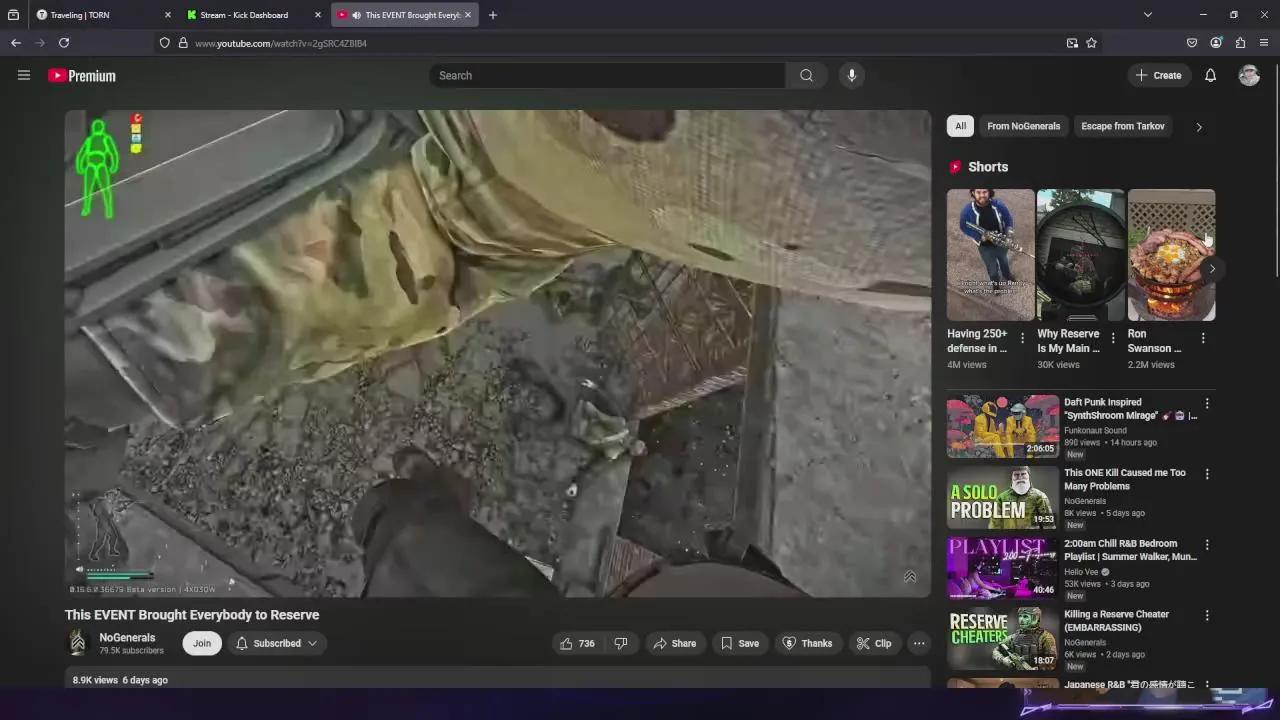
Task: Open Reserve Cheaters video thumbnail
Action: coord(1003,639)
